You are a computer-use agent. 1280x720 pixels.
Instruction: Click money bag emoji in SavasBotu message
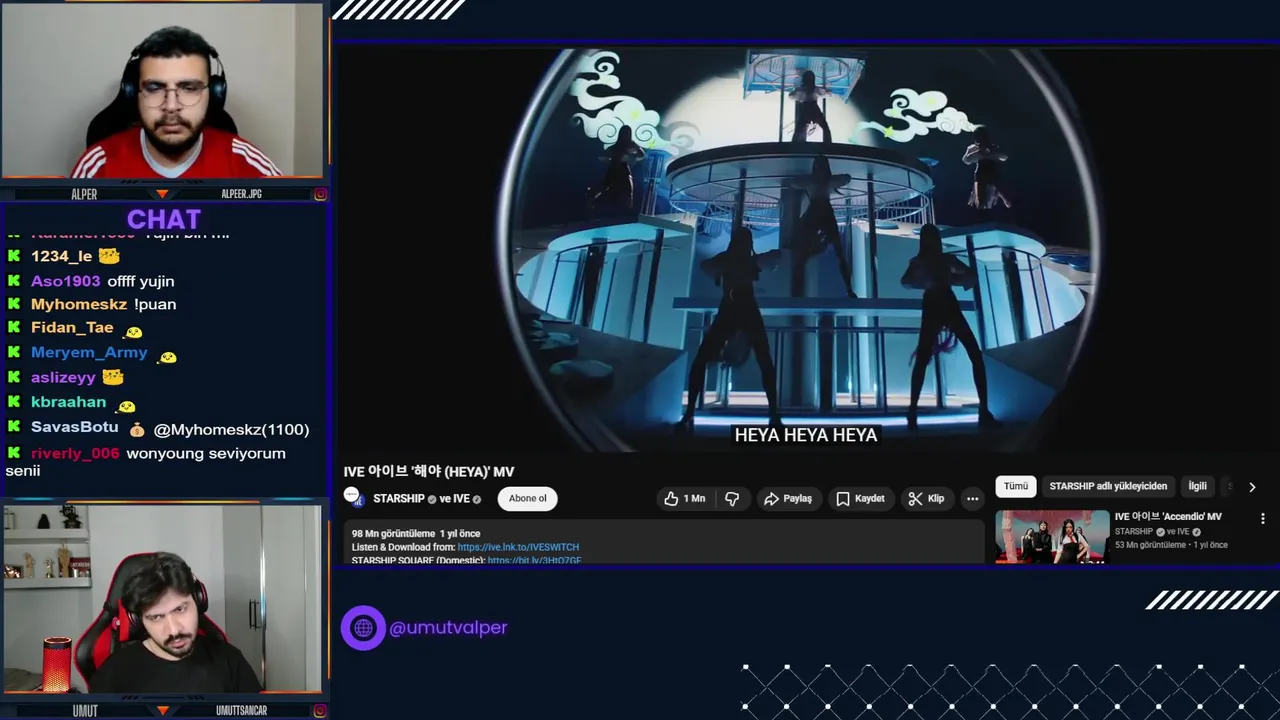(x=137, y=430)
